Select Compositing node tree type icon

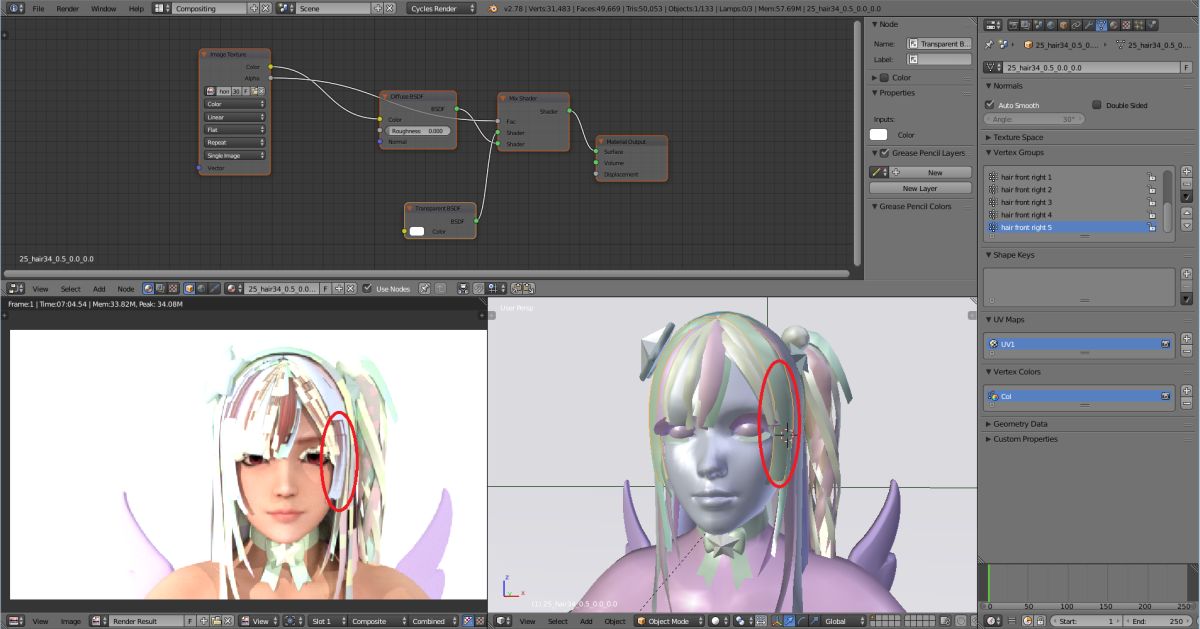click(160, 288)
